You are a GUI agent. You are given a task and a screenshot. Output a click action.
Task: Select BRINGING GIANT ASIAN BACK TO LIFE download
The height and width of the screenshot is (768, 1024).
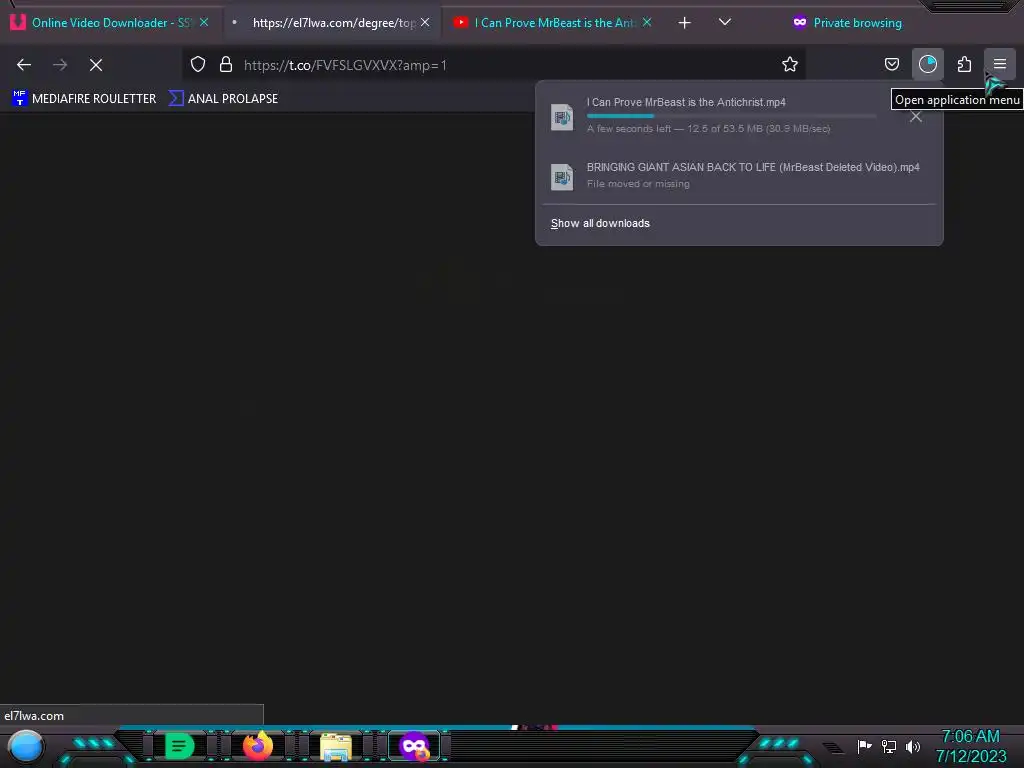click(739, 175)
